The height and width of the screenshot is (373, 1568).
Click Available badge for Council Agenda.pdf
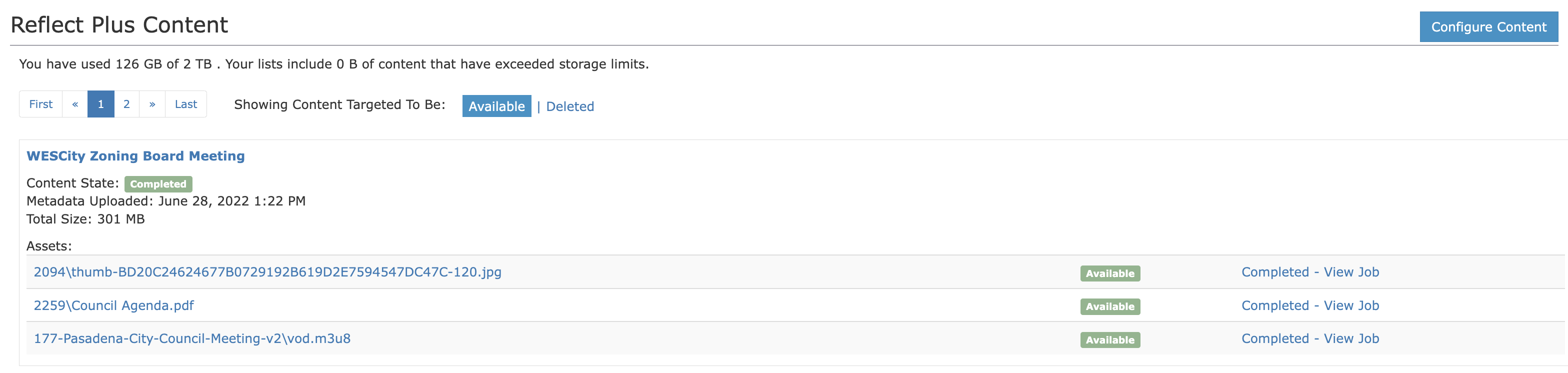pos(1109,306)
